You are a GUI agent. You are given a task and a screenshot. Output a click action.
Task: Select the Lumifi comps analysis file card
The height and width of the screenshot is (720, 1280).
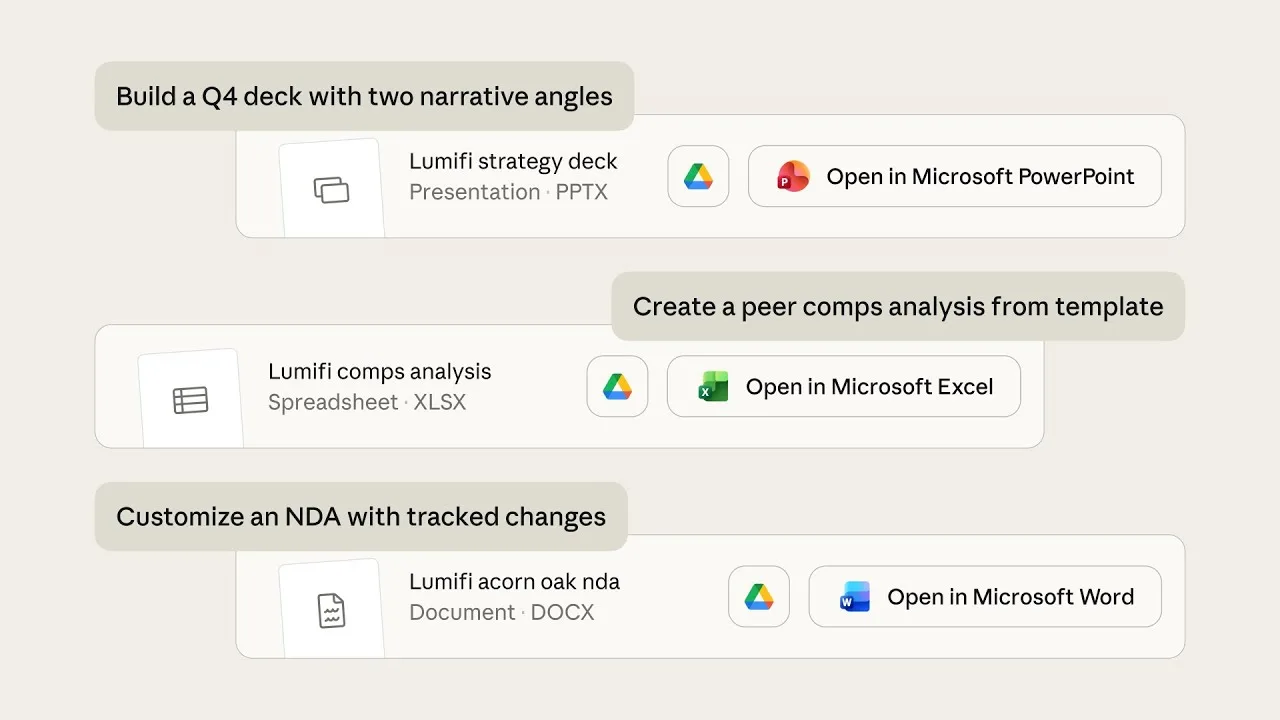point(568,386)
